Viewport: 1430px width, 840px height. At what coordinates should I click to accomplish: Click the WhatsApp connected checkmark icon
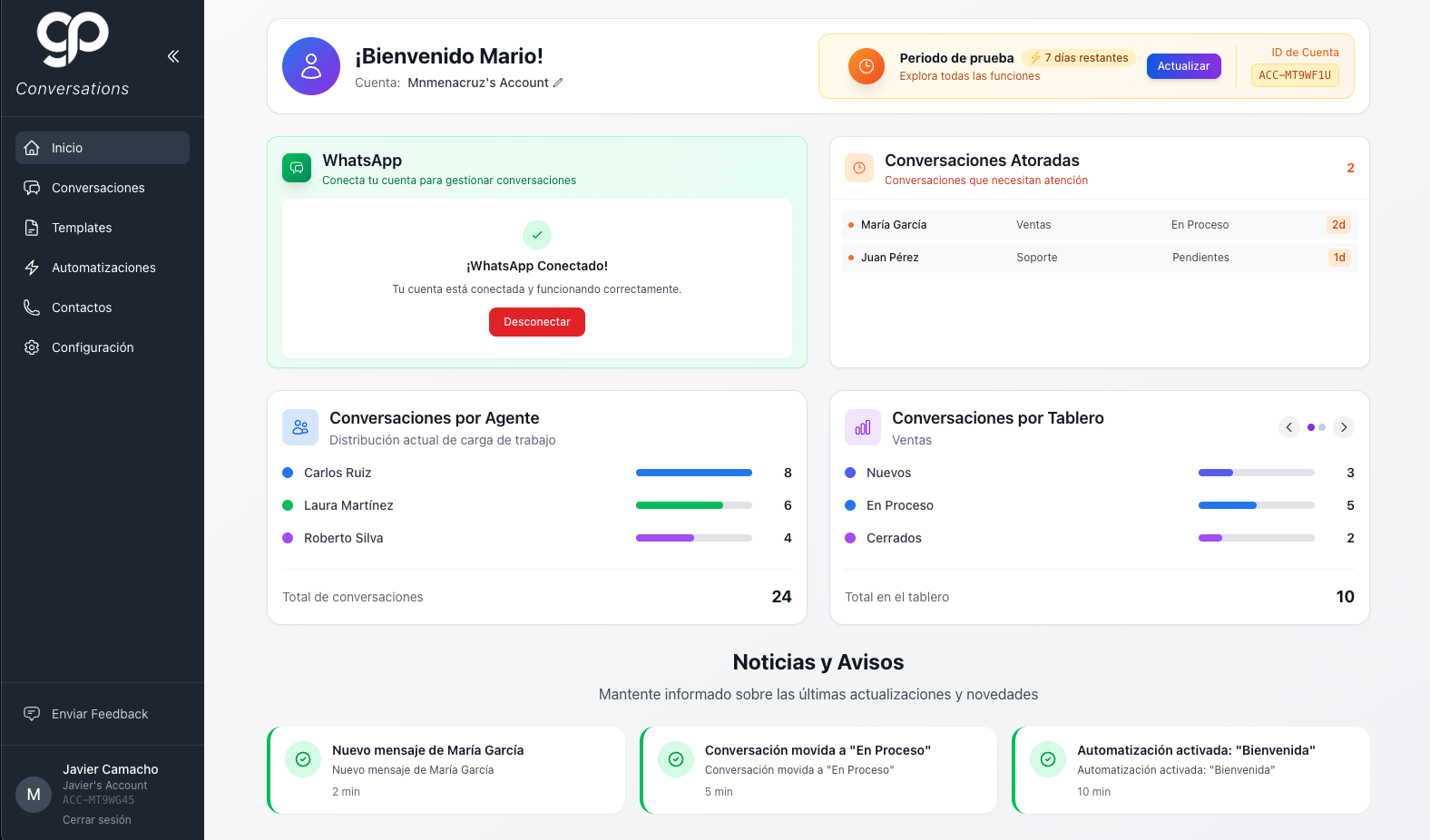[537, 235]
